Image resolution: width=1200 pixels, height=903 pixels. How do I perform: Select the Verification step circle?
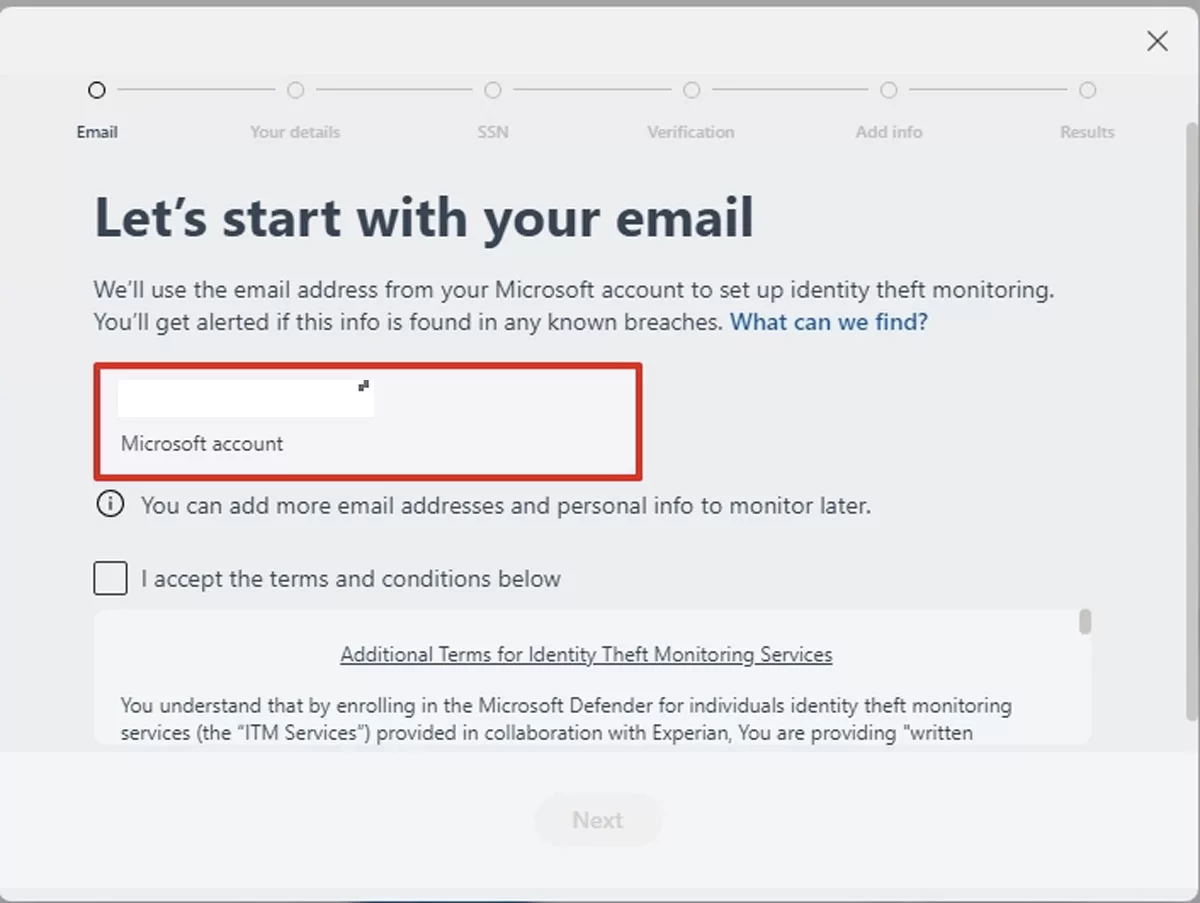(691, 90)
